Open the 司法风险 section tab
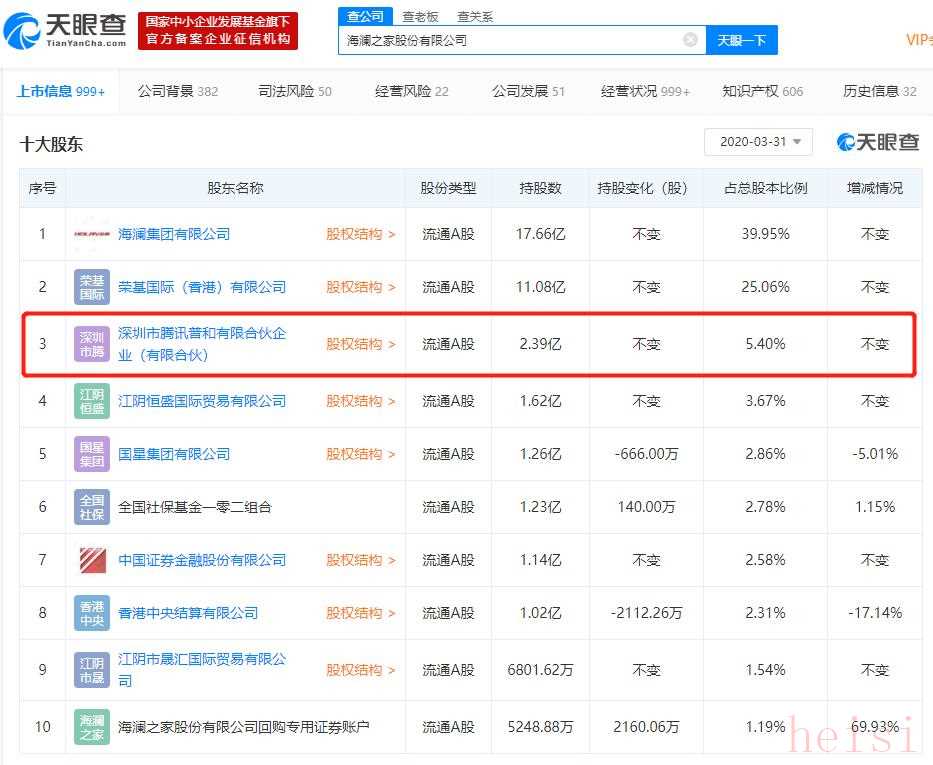933x765 pixels. 295,91
